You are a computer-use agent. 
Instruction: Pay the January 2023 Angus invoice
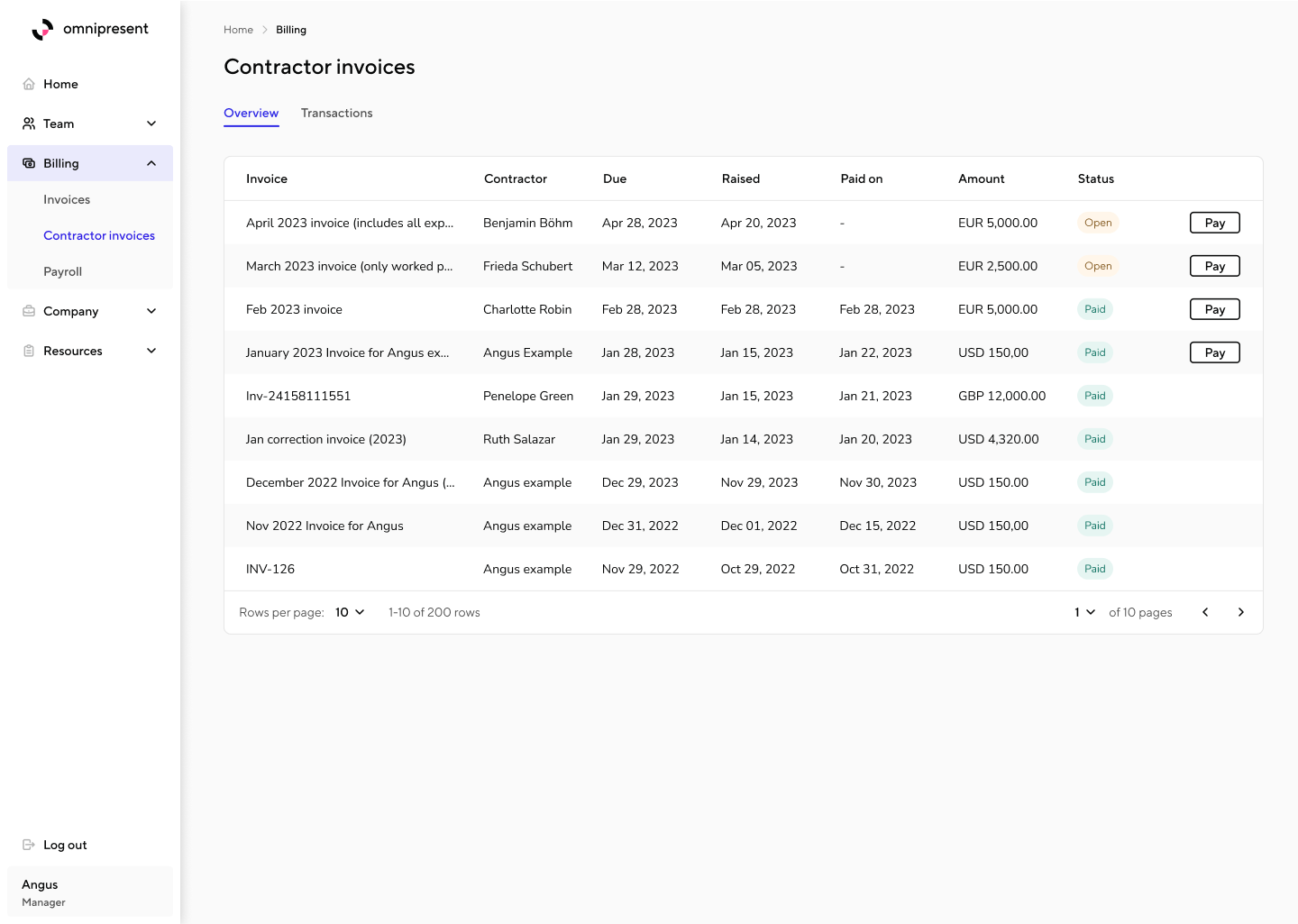coord(1215,352)
